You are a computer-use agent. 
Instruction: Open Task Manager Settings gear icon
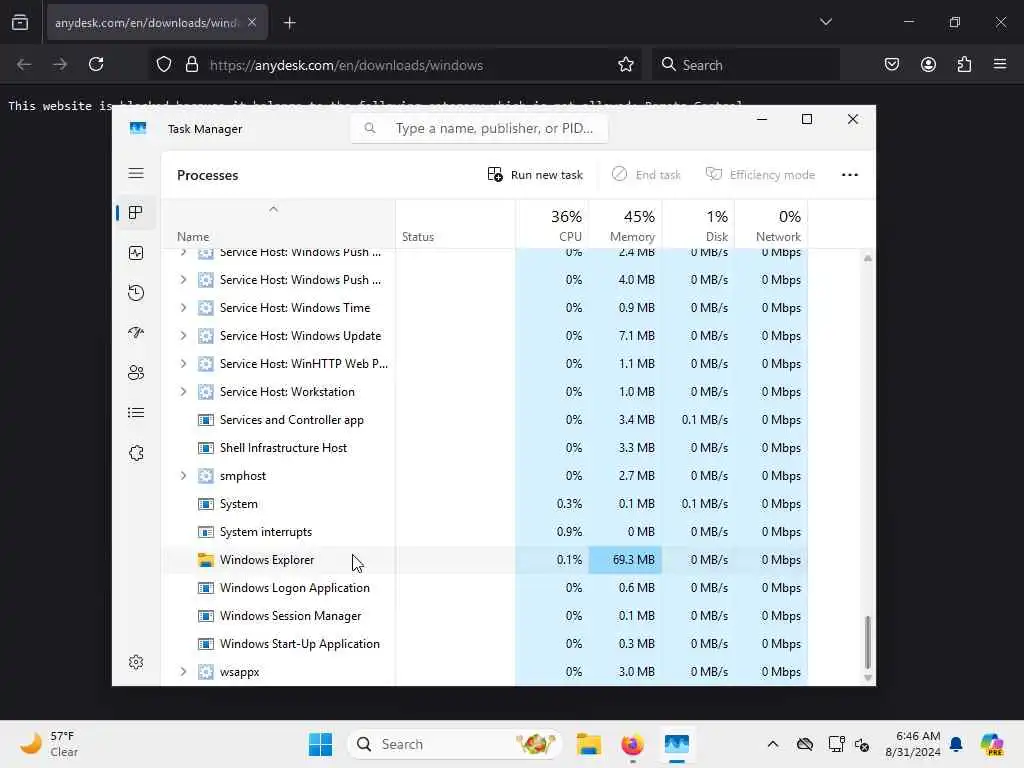136,662
